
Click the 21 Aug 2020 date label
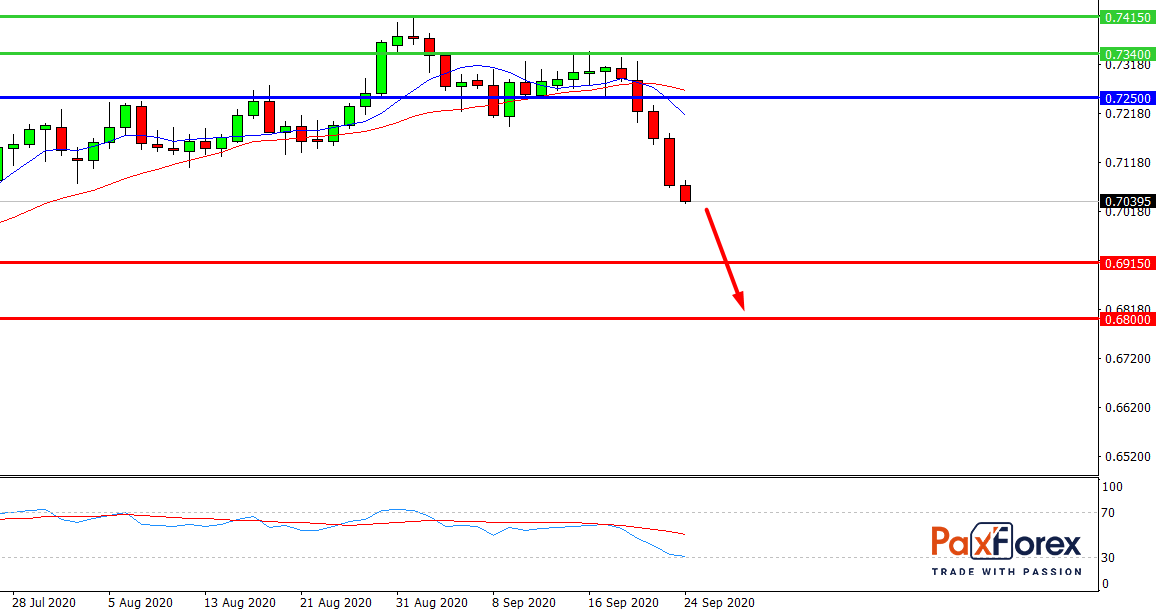click(336, 602)
